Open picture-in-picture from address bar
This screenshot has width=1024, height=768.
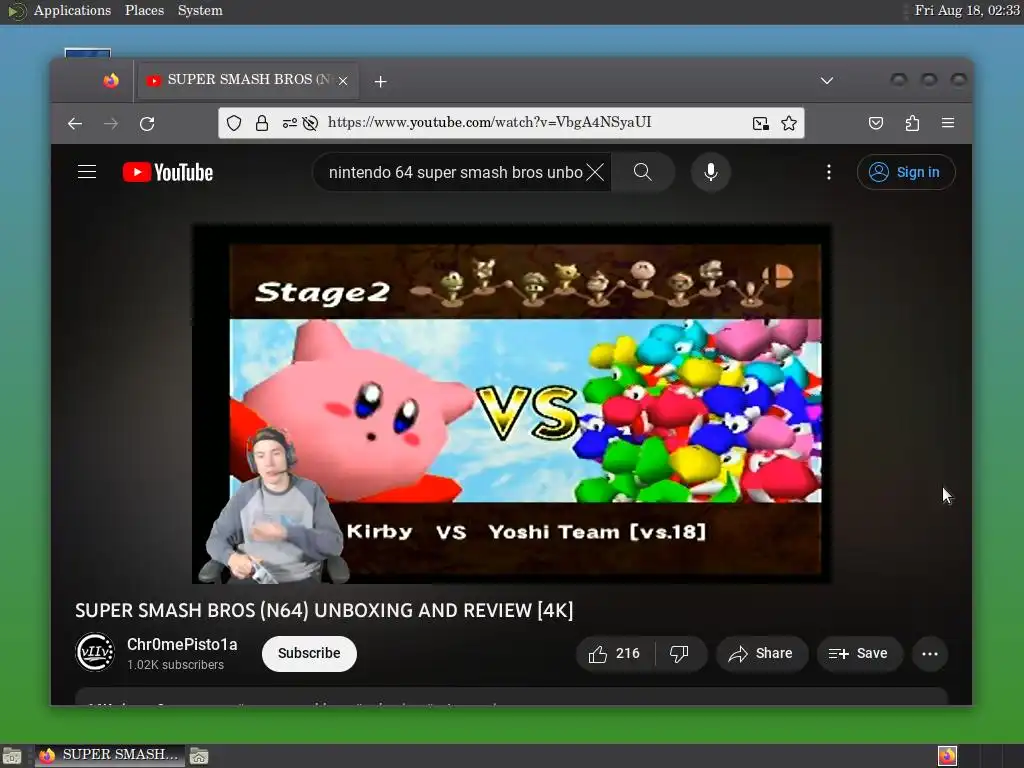(x=760, y=123)
